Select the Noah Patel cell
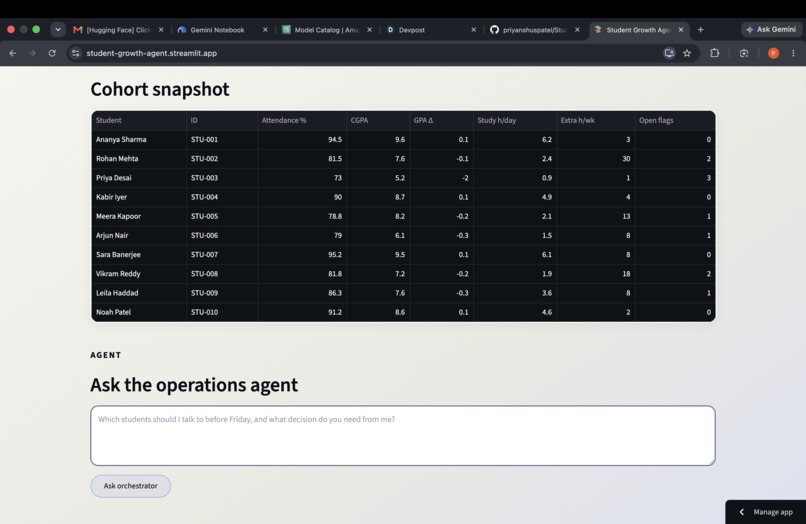This screenshot has height=524, width=806. [x=139, y=312]
